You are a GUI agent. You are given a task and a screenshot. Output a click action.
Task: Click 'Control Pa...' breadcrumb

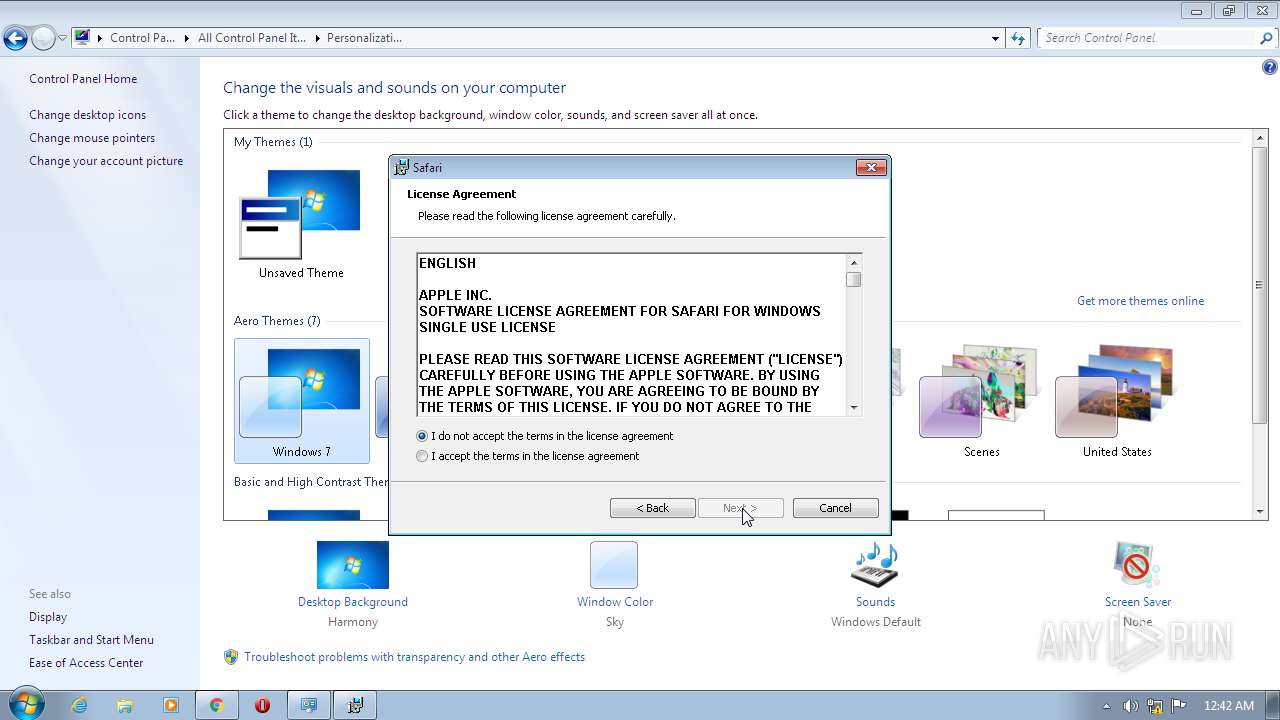[x=142, y=38]
